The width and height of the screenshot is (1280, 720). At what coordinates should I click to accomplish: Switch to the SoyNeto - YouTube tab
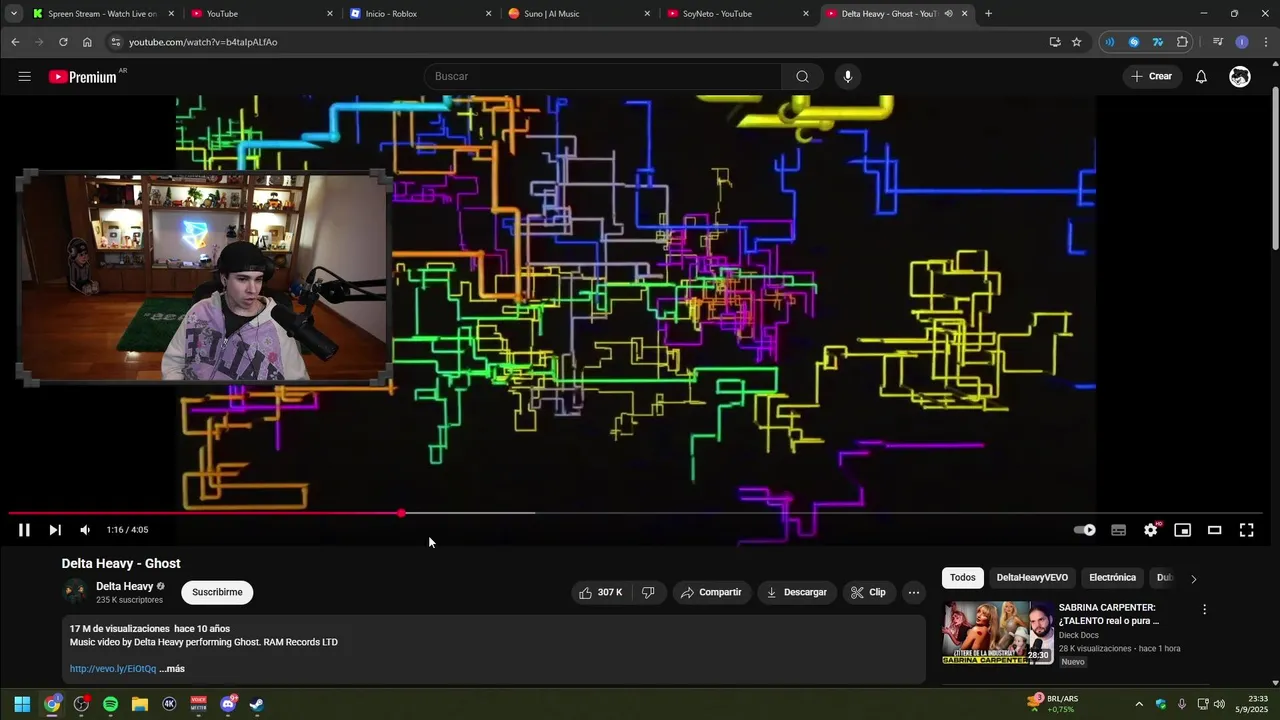point(738,14)
